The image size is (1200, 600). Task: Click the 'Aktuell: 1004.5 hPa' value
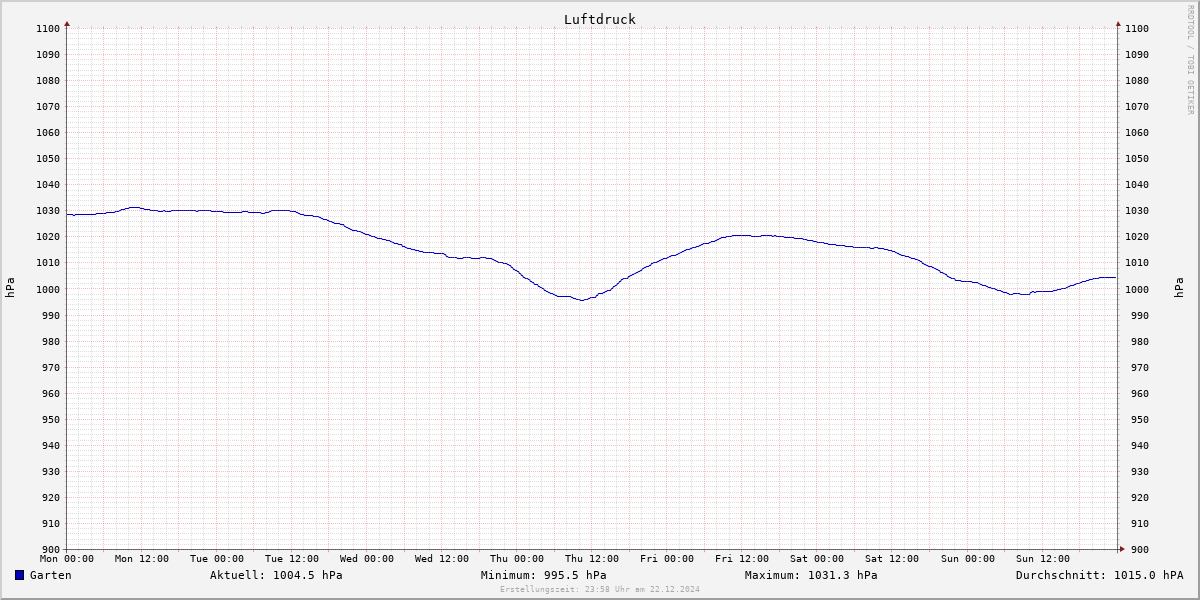(276, 575)
